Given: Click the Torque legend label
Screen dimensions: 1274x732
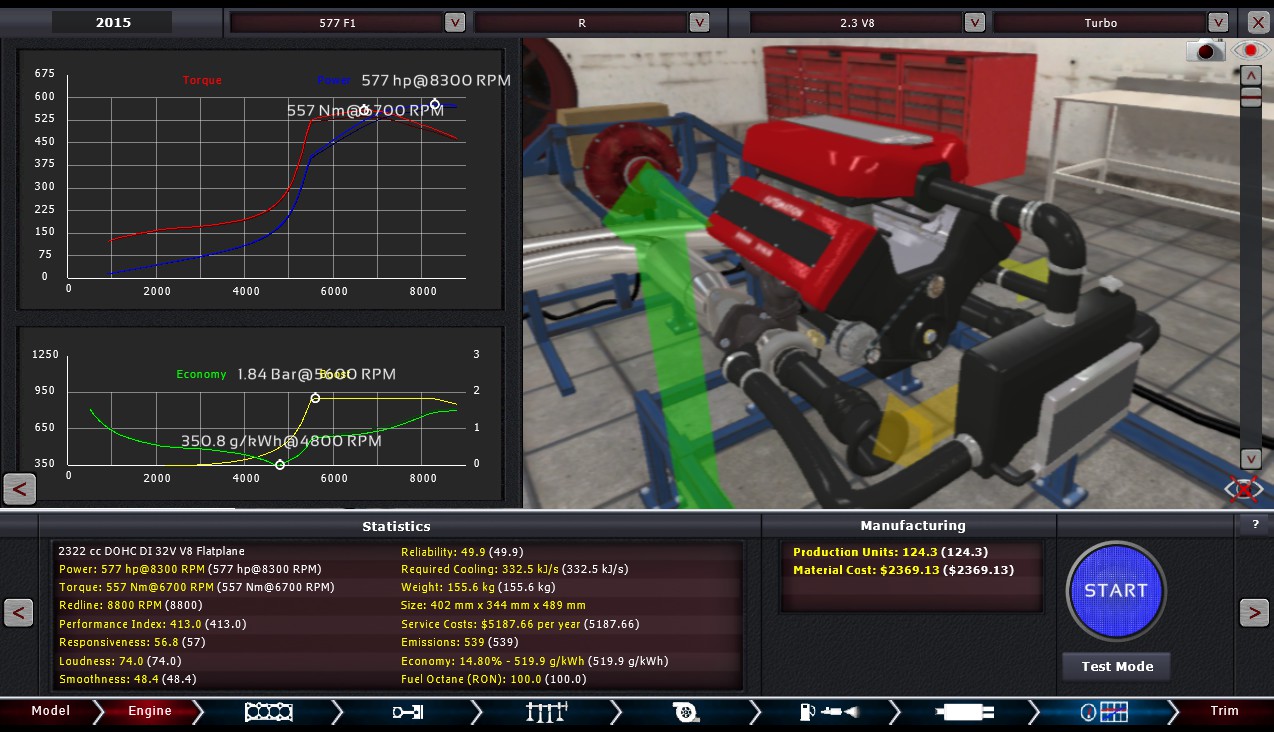Looking at the screenshot, I should point(202,80).
